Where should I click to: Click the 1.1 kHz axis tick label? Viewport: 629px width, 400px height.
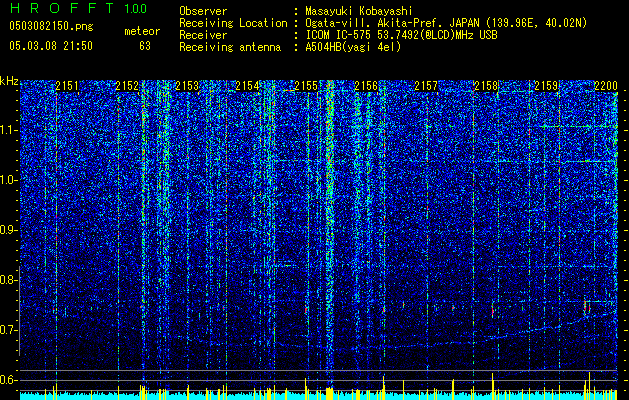point(9,130)
